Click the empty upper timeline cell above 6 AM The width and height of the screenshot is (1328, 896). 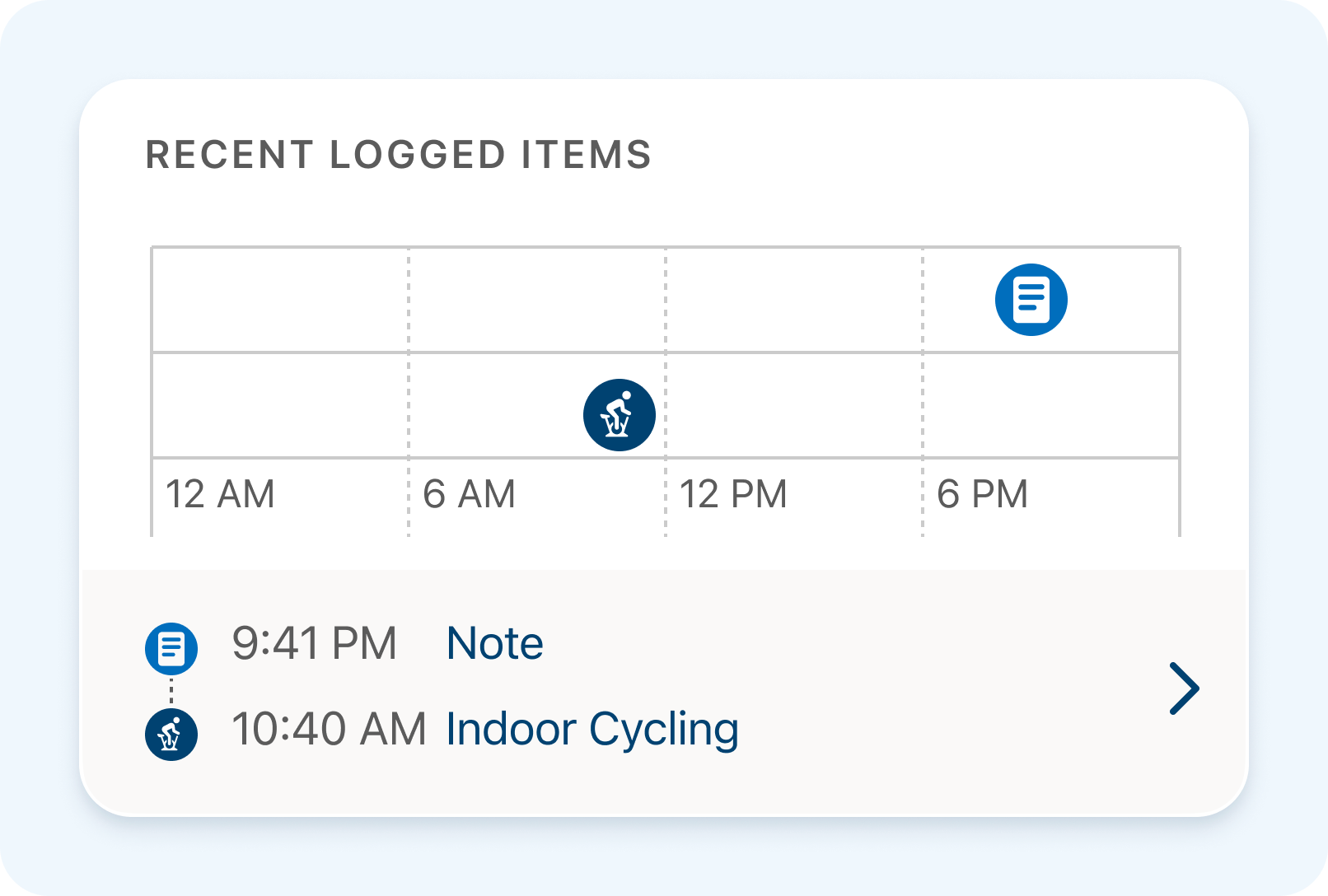pos(537,300)
